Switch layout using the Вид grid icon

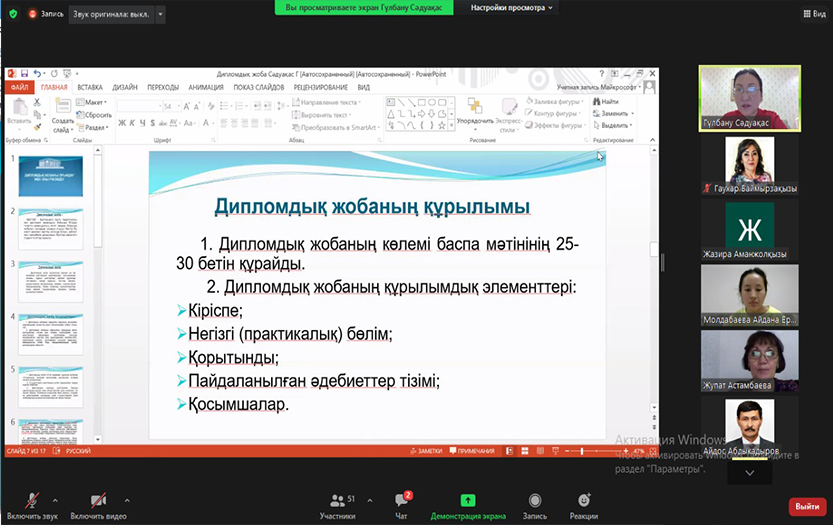click(812, 15)
